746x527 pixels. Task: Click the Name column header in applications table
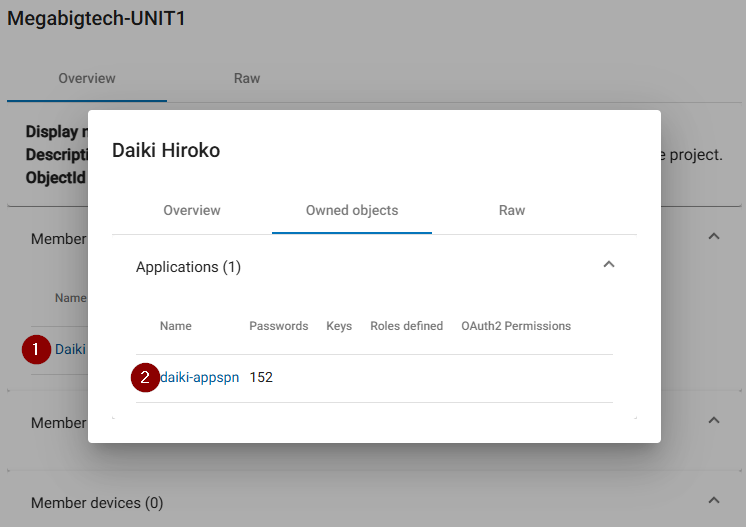point(176,326)
